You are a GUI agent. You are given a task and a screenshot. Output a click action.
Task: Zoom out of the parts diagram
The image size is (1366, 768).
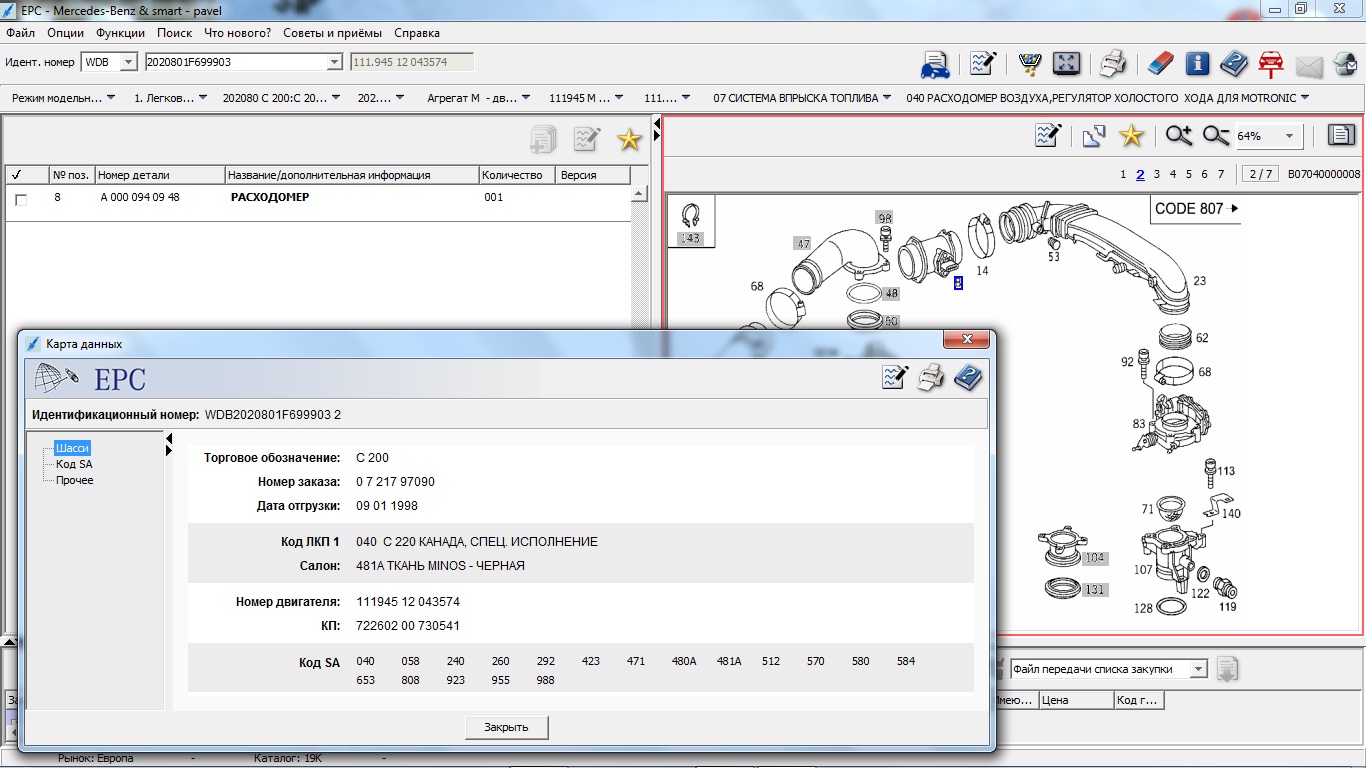pyautogui.click(x=1216, y=136)
